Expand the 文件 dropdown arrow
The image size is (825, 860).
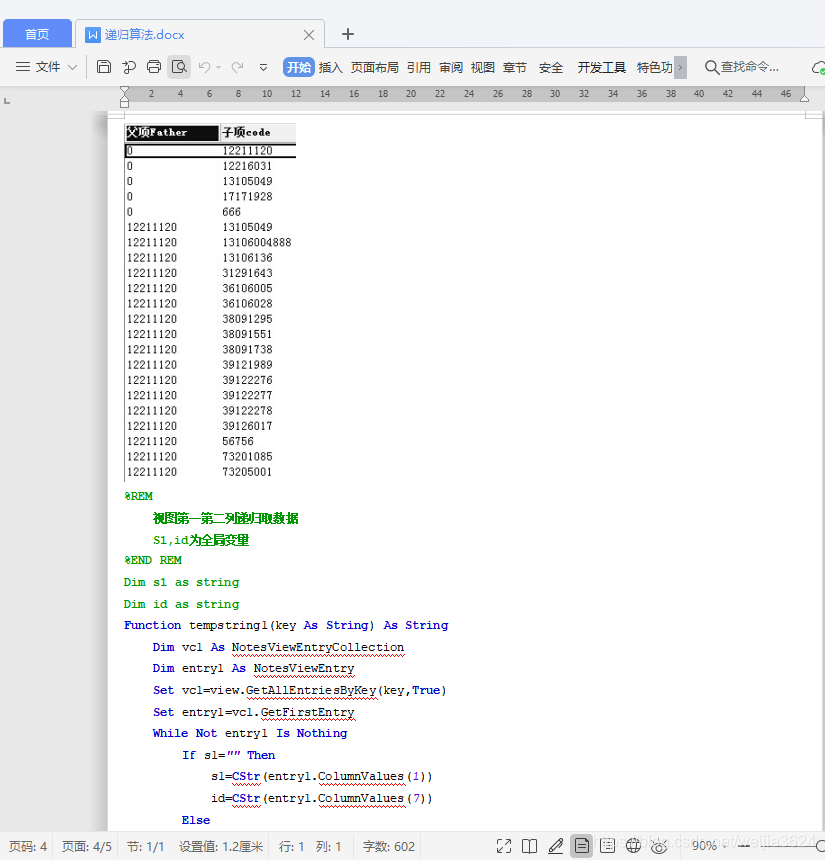click(72, 67)
